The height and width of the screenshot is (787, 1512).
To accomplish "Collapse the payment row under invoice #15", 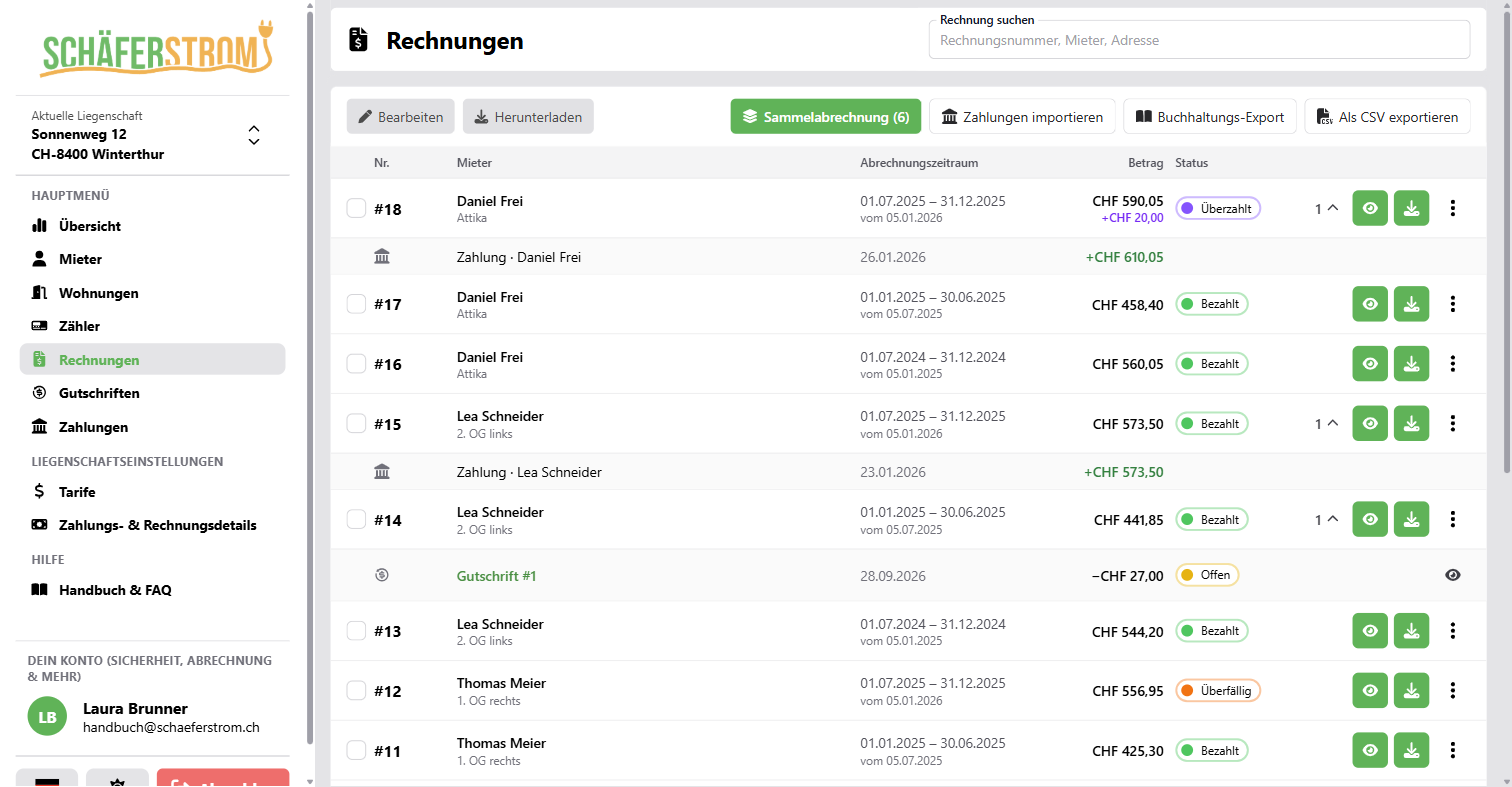I will pyautogui.click(x=1326, y=424).
